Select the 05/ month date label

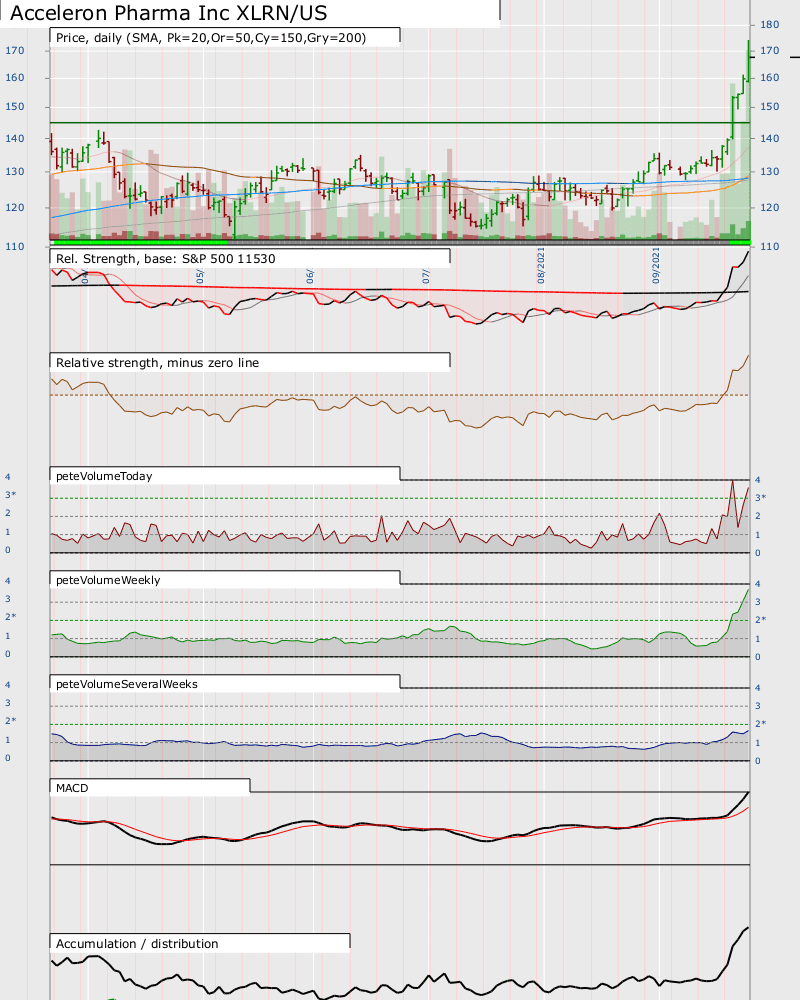pyautogui.click(x=200, y=276)
